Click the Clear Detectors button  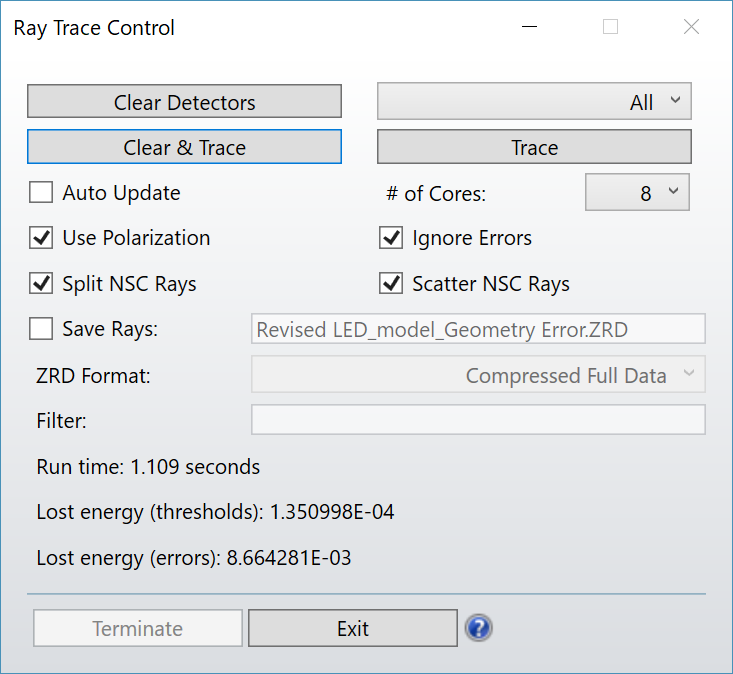(x=184, y=101)
